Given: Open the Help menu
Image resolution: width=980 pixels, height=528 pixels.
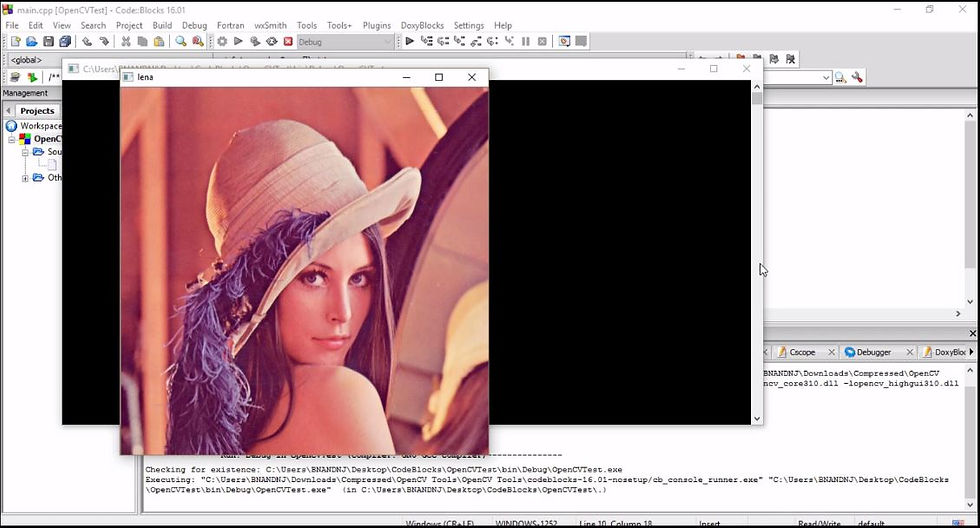Looking at the screenshot, I should click(x=502, y=26).
